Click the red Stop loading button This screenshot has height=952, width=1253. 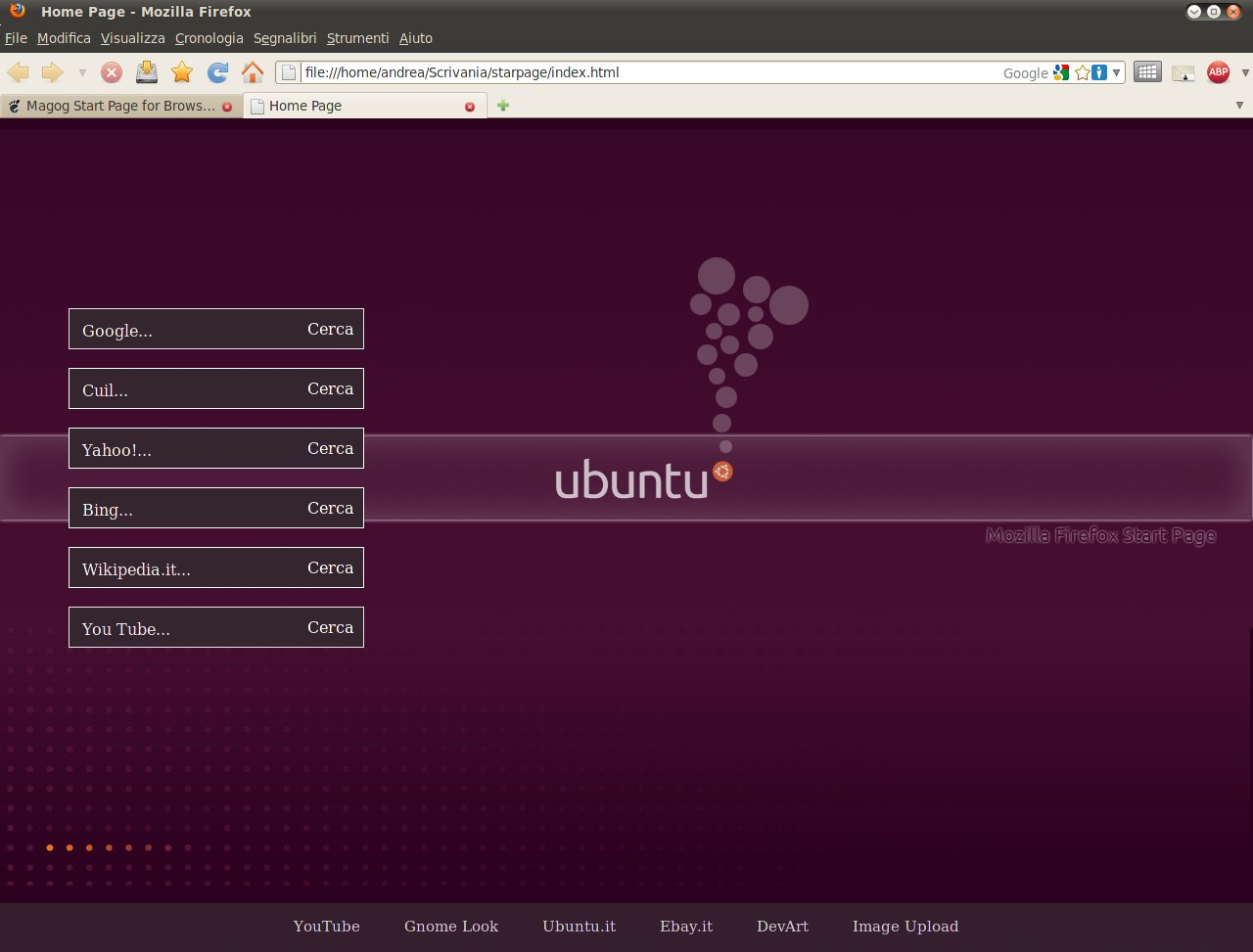(112, 72)
